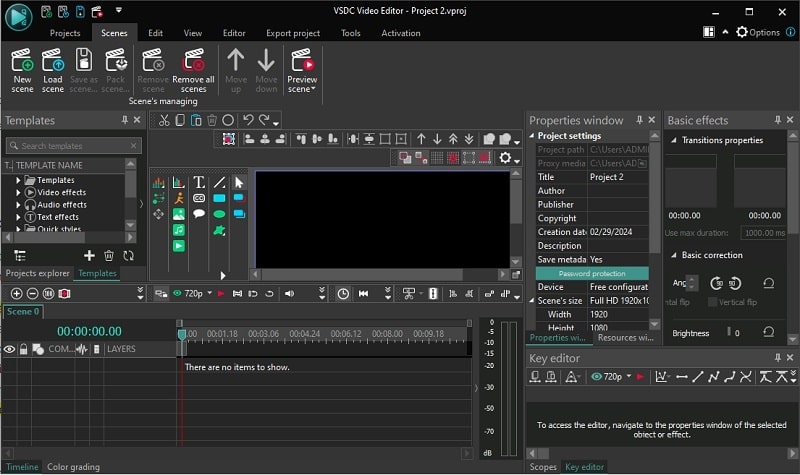Screen dimensions: 800x475
Task: Insert an animation running figure object
Action: (x=179, y=198)
